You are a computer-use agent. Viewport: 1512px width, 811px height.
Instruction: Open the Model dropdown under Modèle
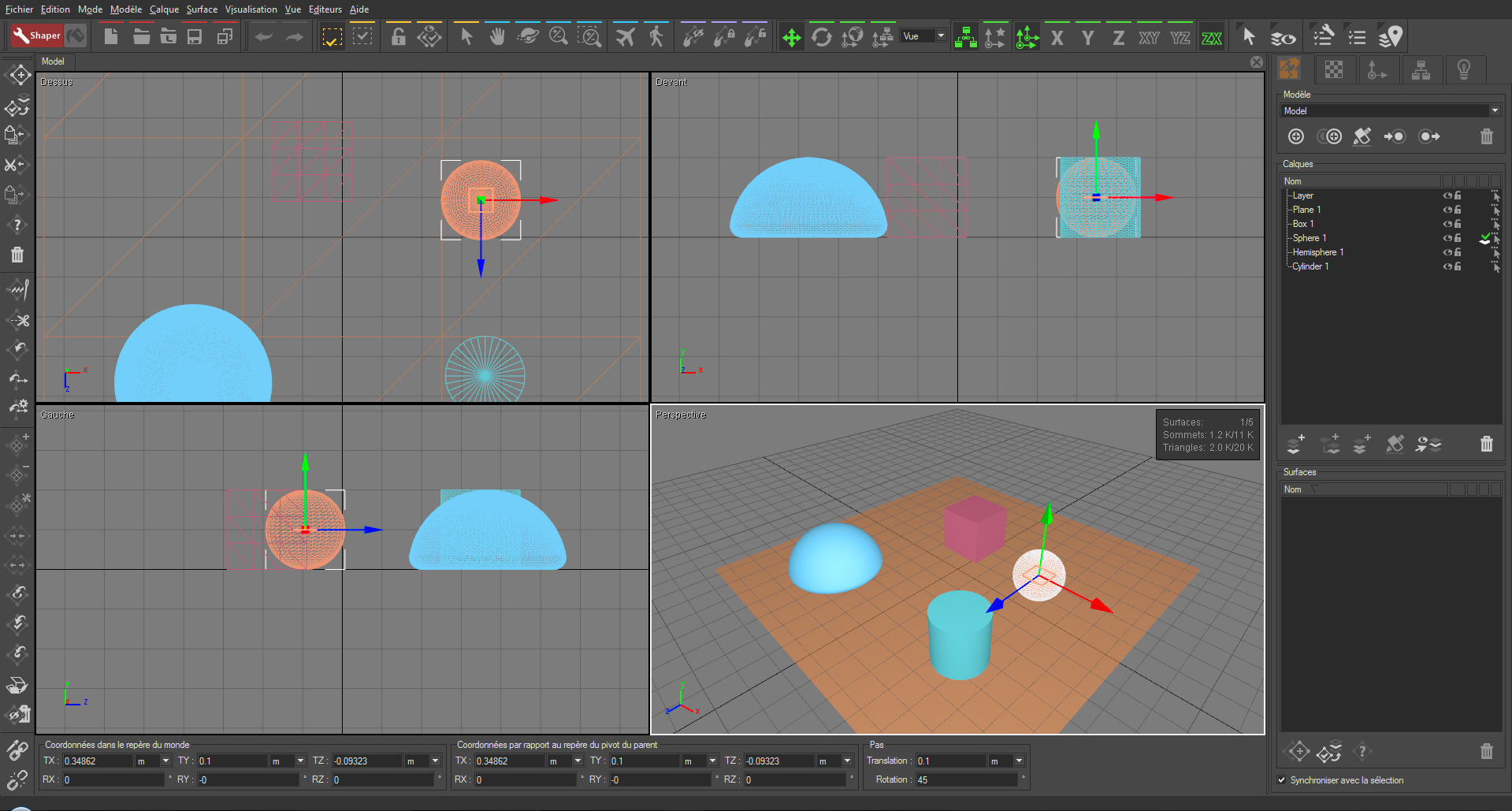pyautogui.click(x=1494, y=111)
